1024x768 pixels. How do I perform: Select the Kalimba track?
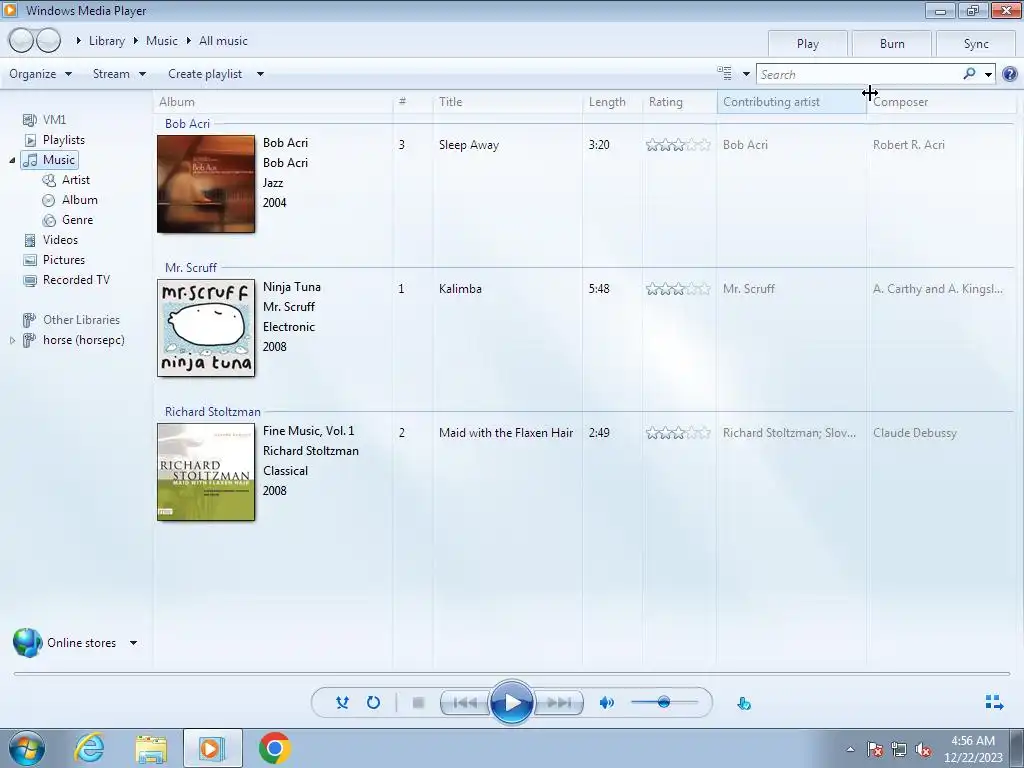(460, 289)
